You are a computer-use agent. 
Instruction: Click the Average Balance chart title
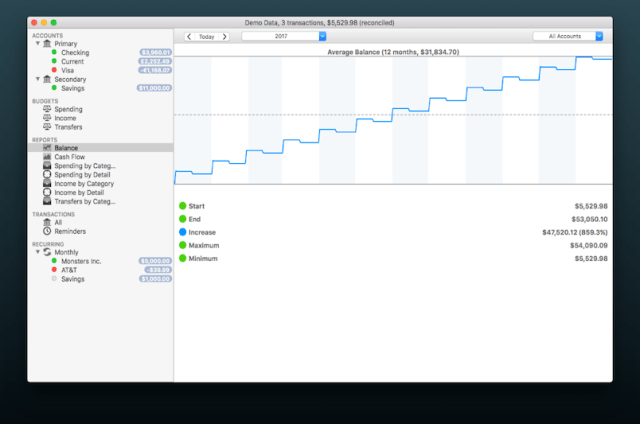coord(393,52)
